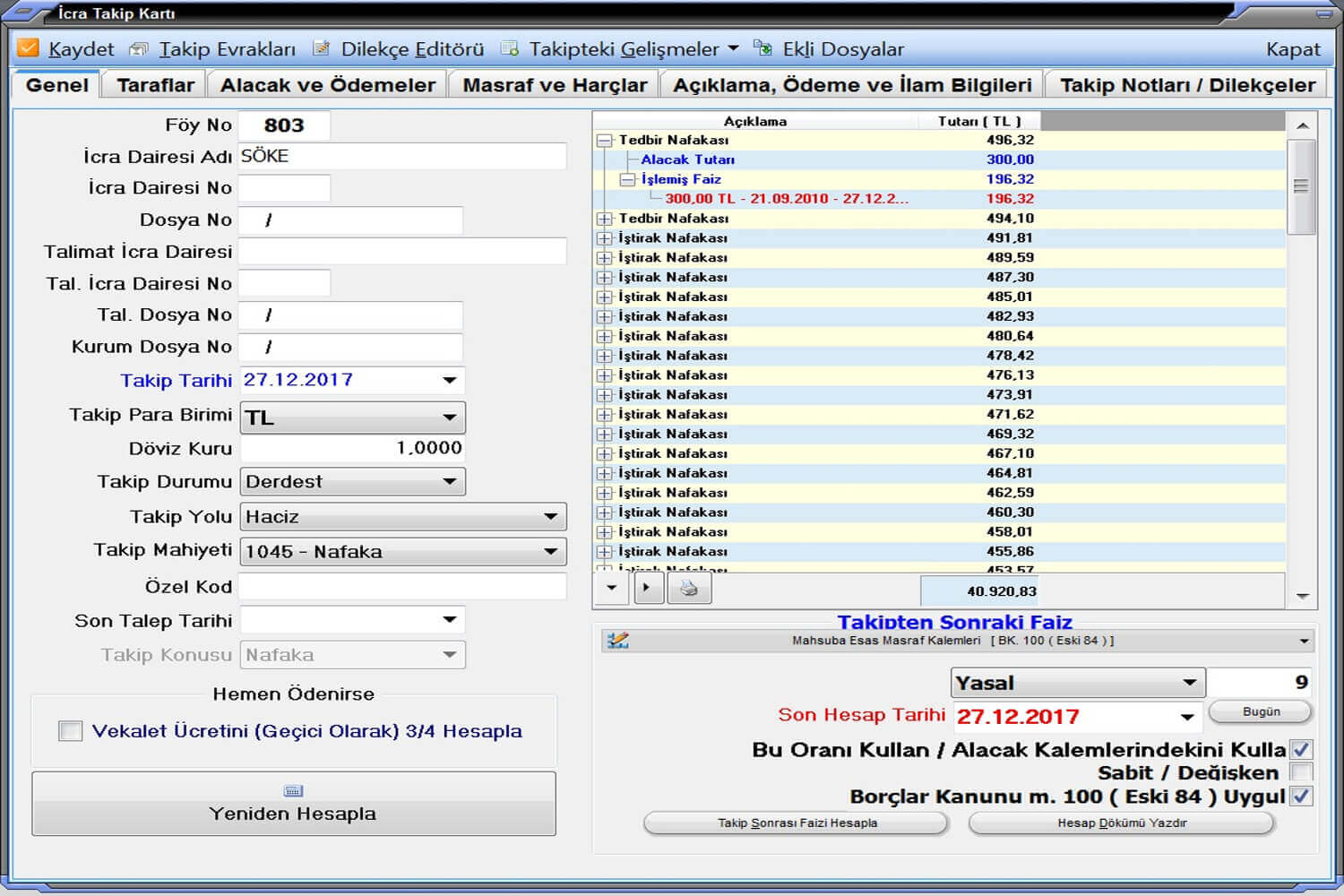
Task: Click play arrow button below claims list
Action: coord(648,589)
